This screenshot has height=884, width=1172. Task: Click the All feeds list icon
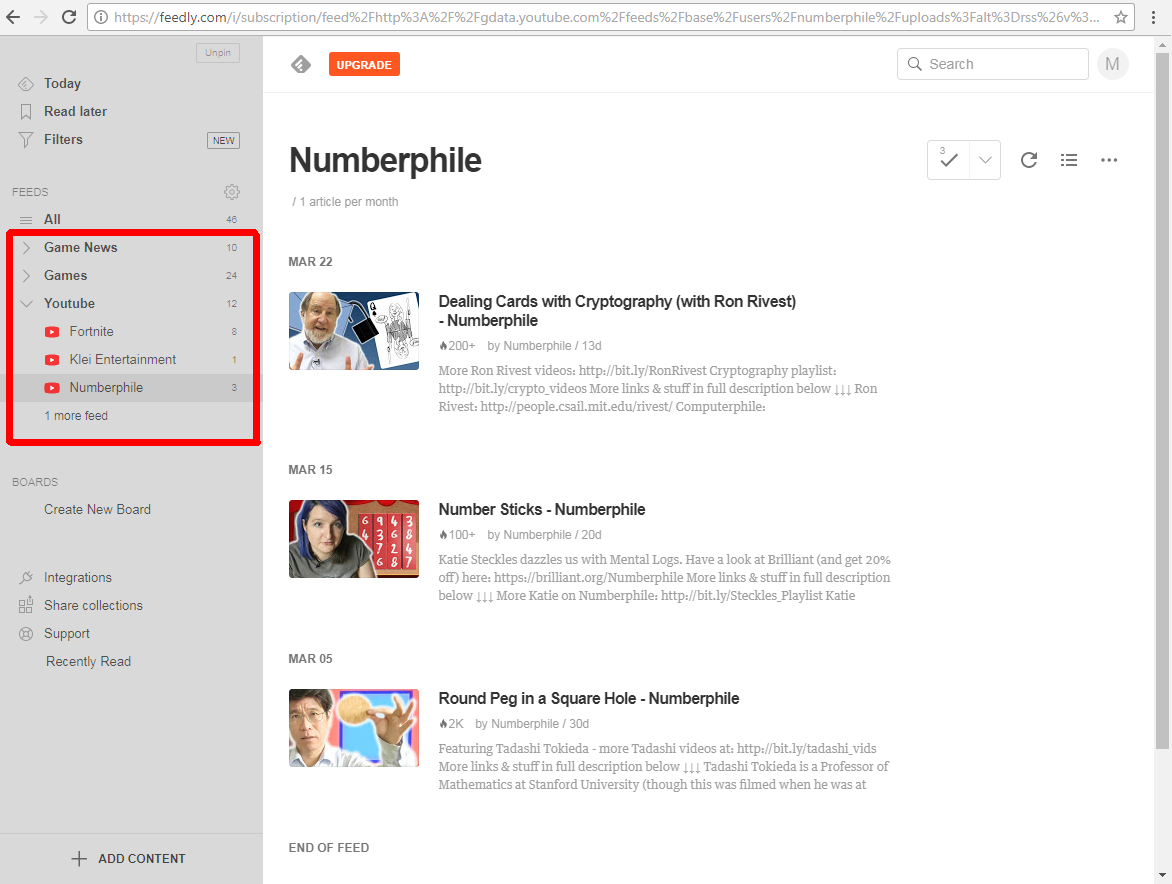[26, 220]
